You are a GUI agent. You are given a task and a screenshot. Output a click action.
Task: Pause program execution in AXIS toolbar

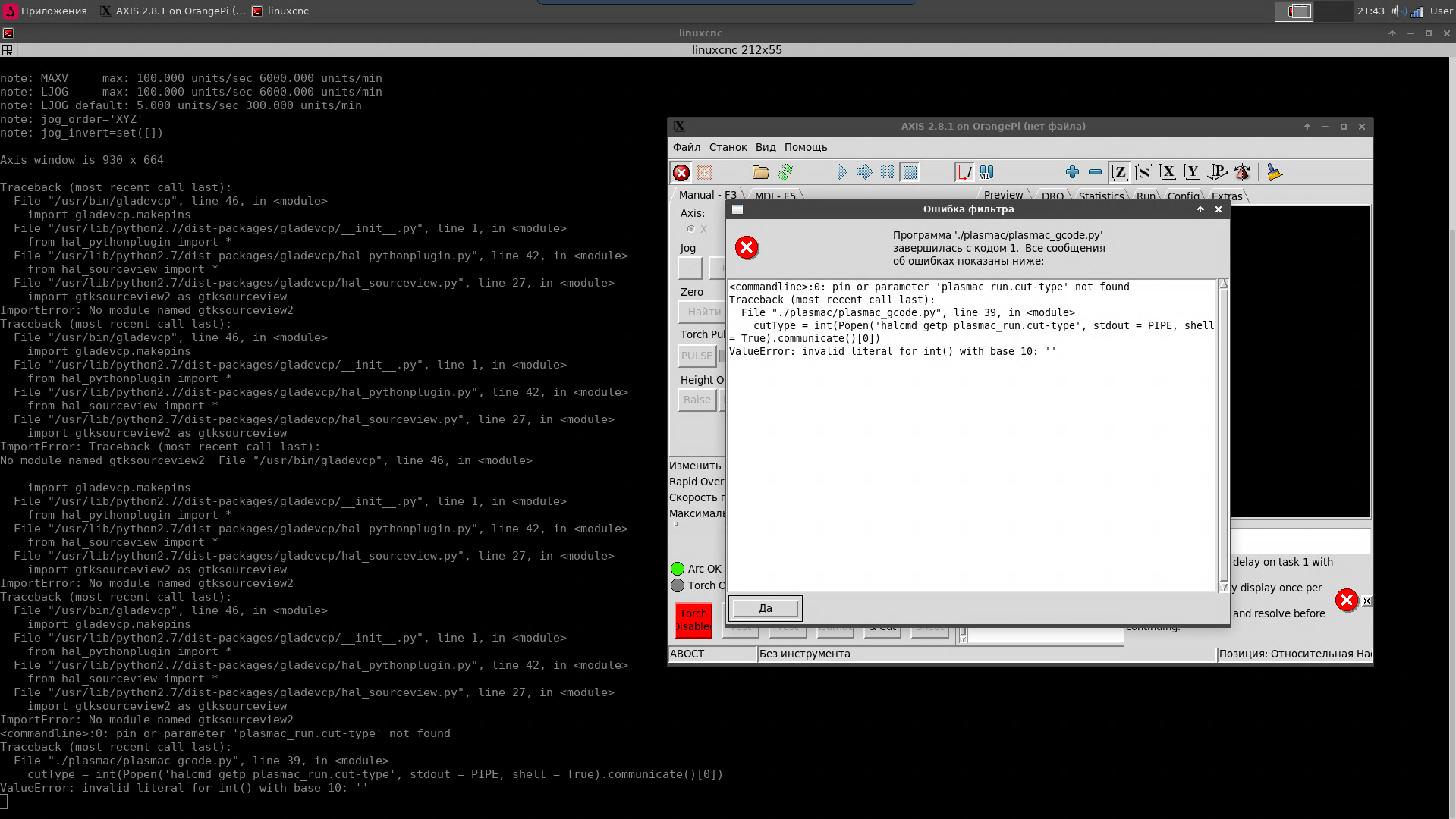887,173
